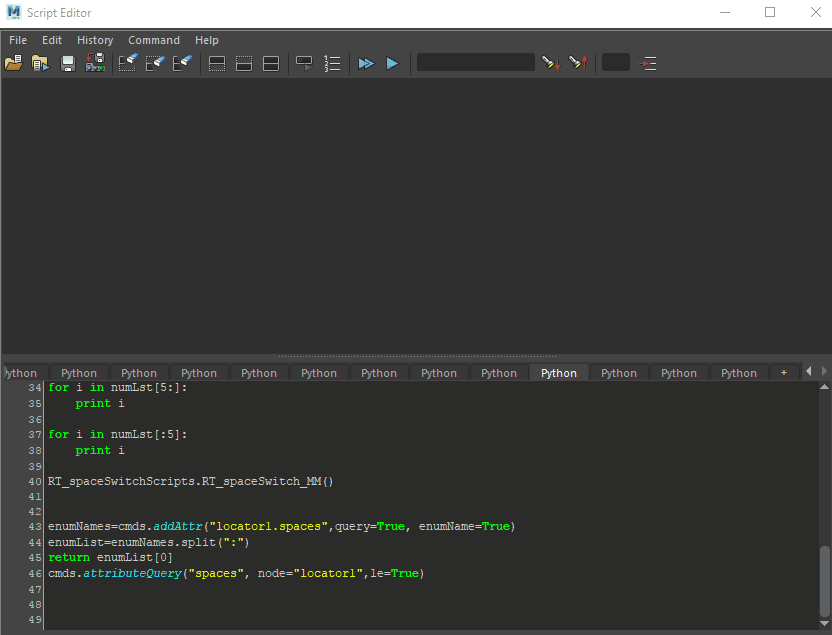Image resolution: width=832 pixels, height=635 pixels.
Task: Click the Go to Line icon
Action: point(647,64)
